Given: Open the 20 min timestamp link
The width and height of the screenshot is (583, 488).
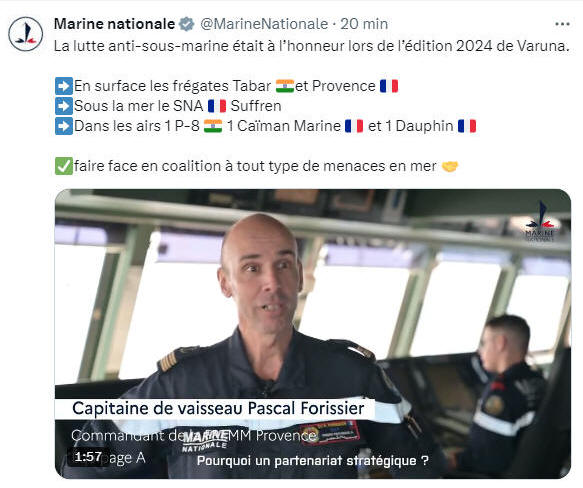Looking at the screenshot, I should pyautogui.click(x=364, y=24).
